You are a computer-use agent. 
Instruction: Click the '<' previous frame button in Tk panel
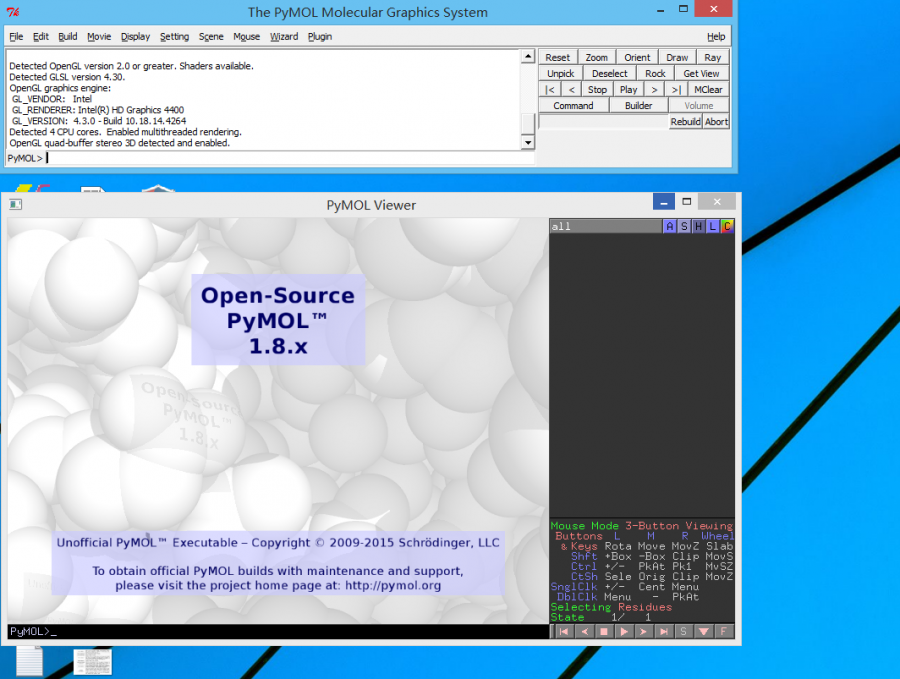[x=572, y=90]
